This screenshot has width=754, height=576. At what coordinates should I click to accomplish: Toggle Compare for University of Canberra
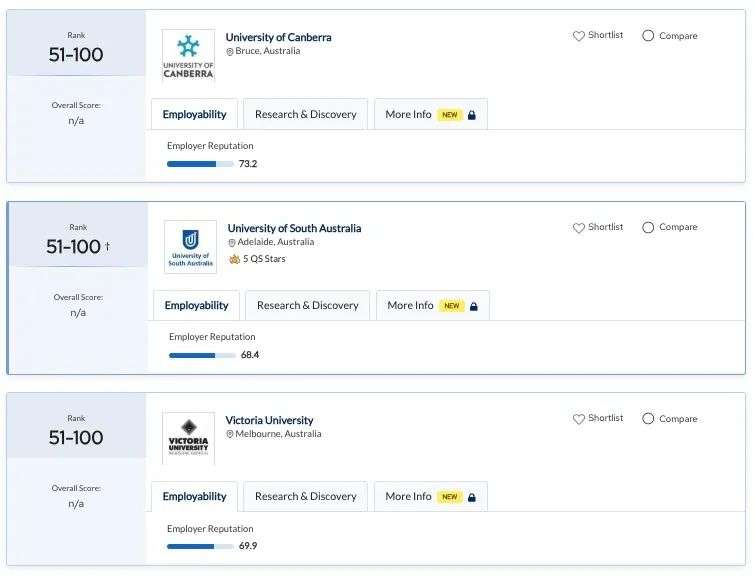click(648, 36)
